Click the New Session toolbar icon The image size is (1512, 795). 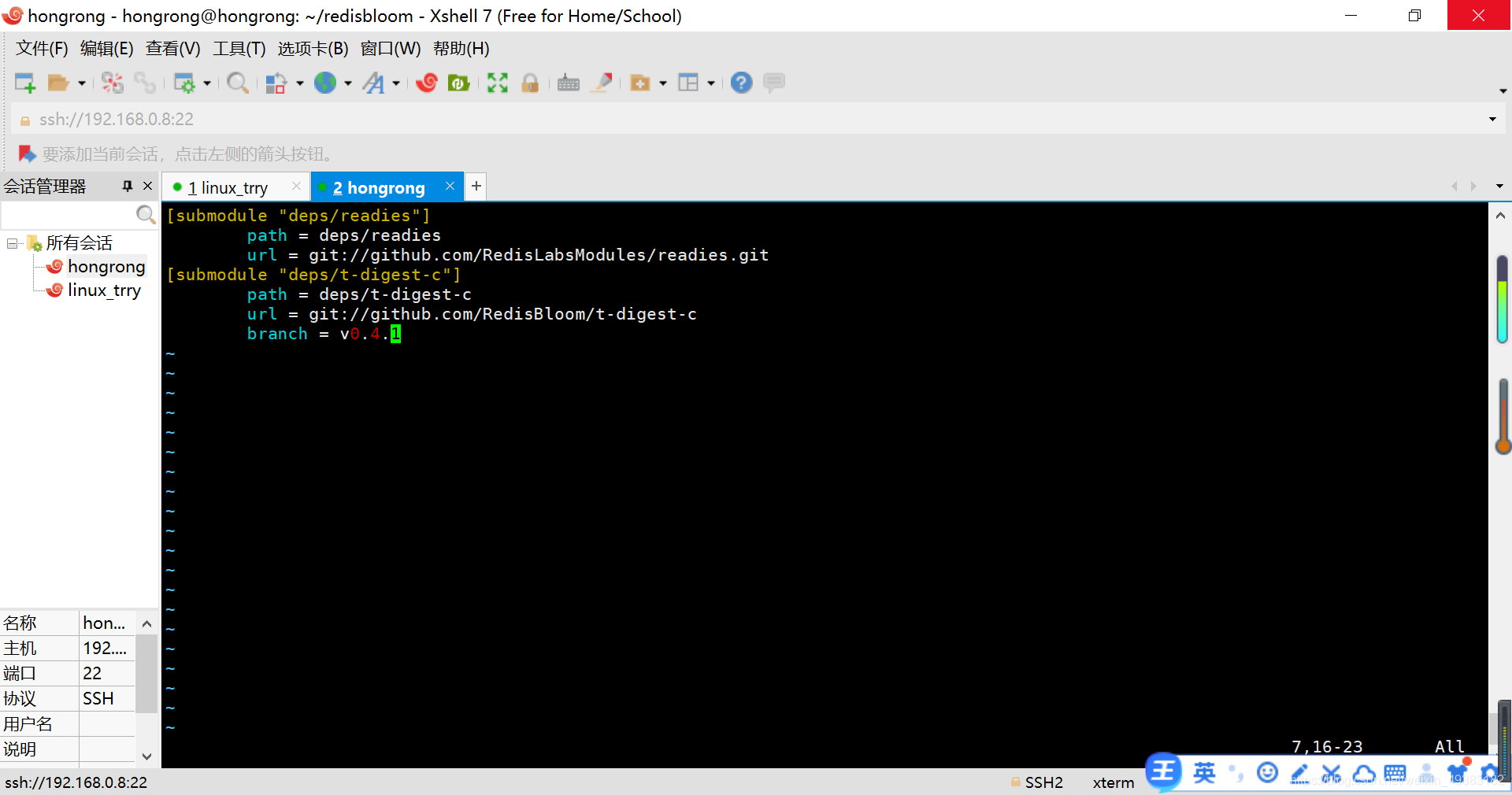click(x=25, y=83)
